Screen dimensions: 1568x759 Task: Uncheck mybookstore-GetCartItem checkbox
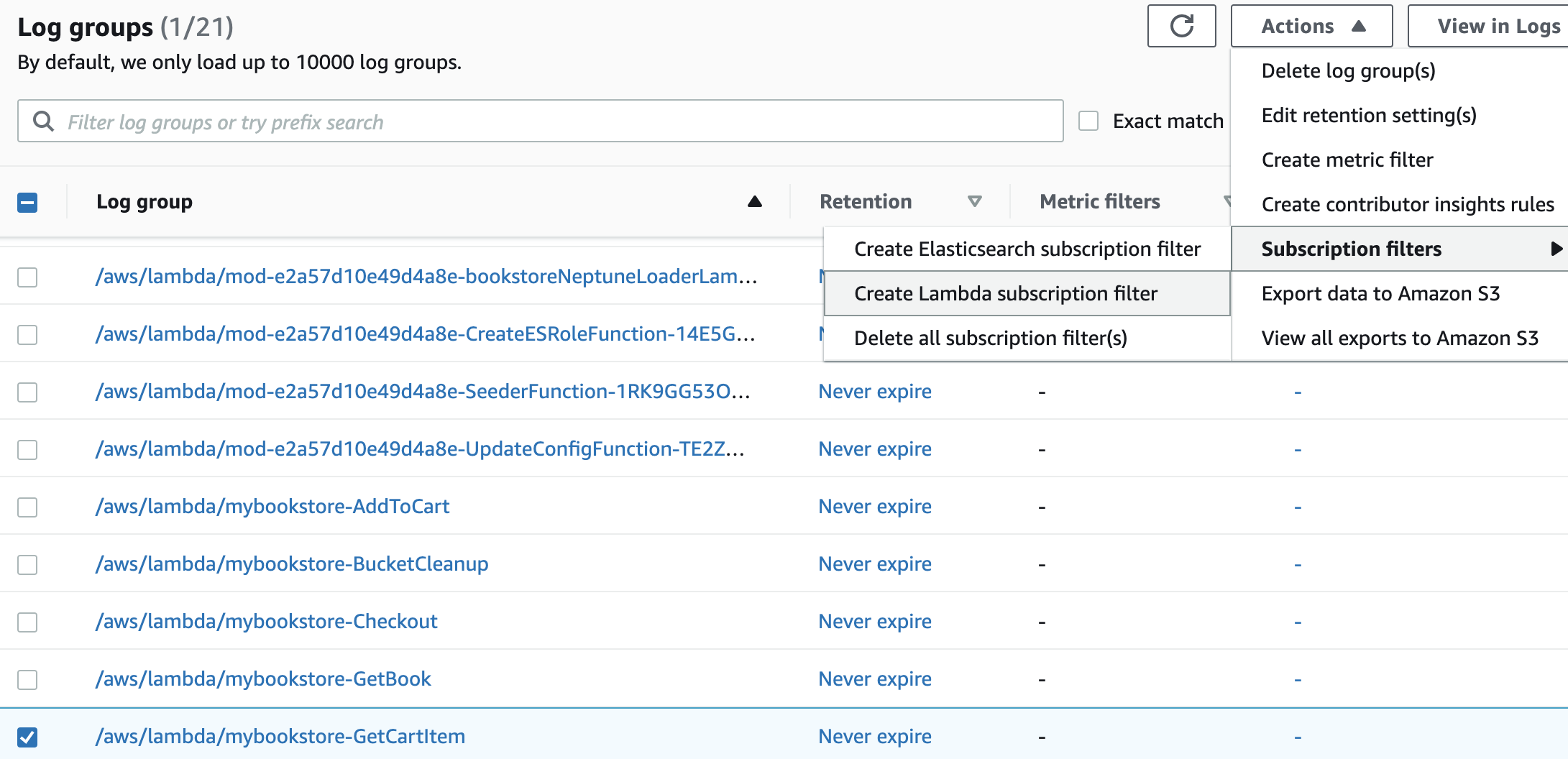27,737
